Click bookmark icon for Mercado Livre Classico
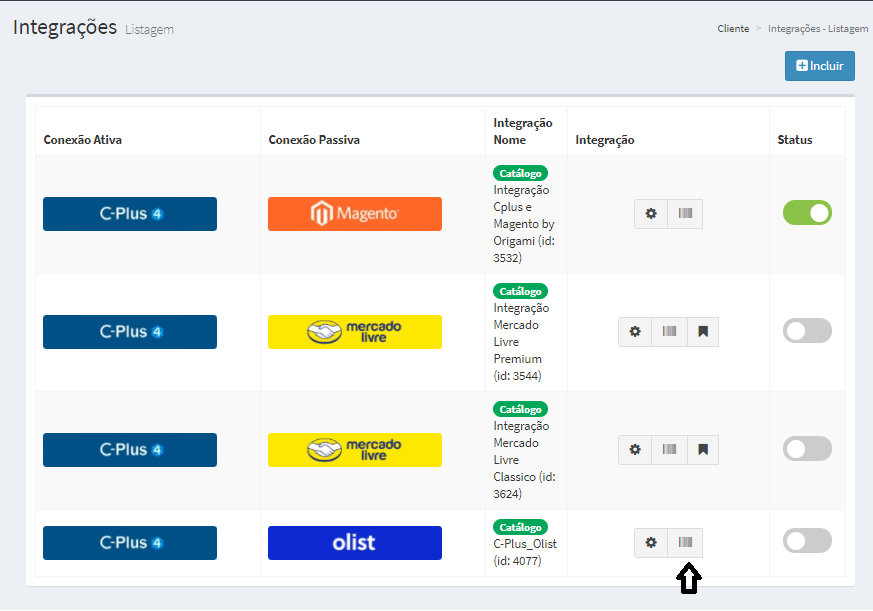 click(703, 450)
